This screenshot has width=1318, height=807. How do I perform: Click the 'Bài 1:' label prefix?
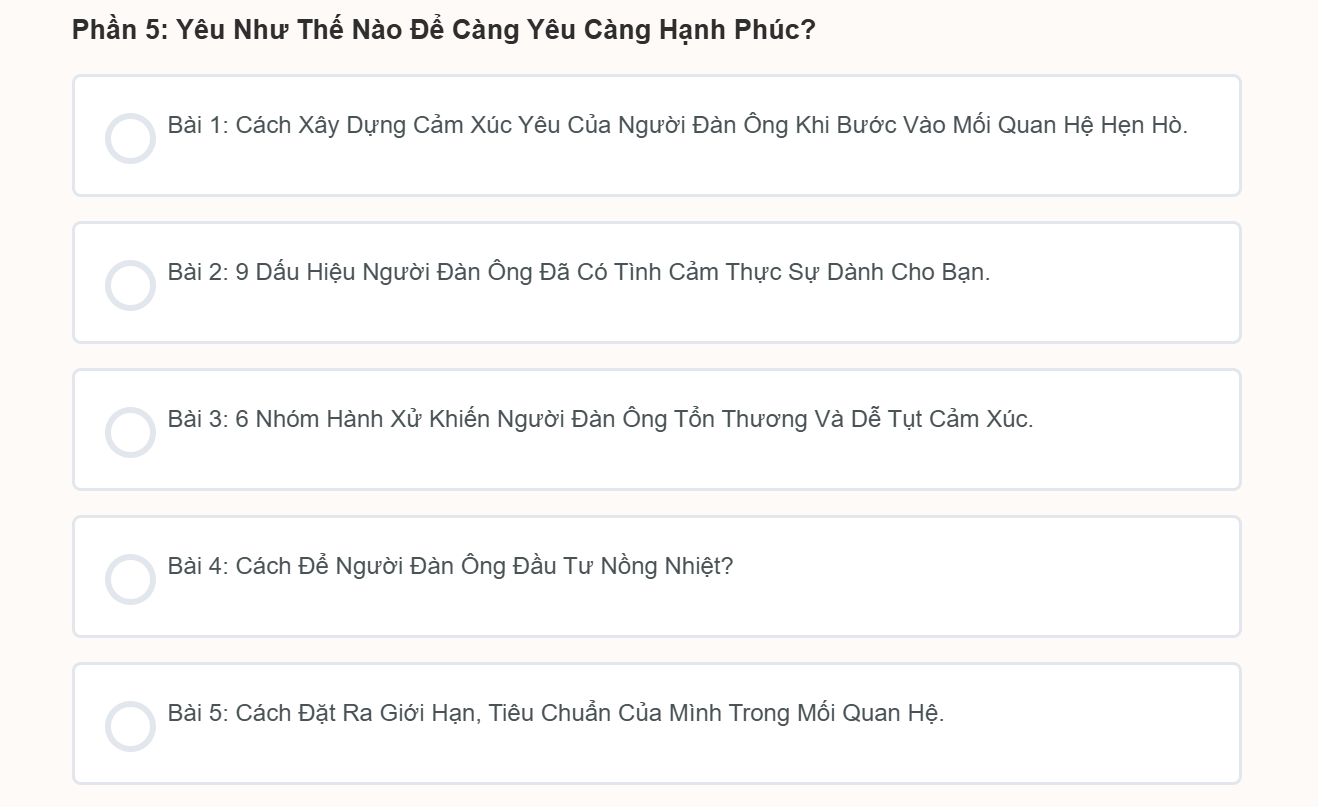tap(199, 126)
